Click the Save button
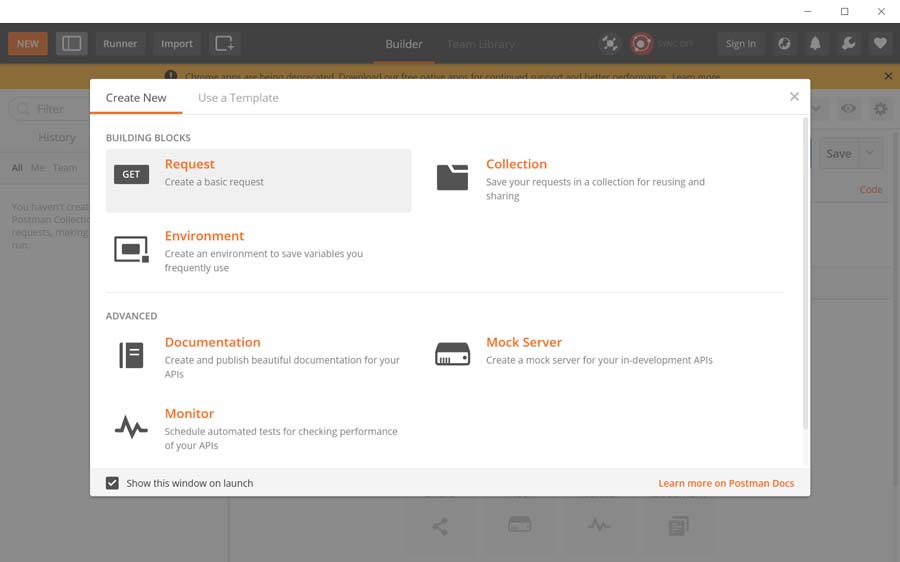This screenshot has height=562, width=900. pos(839,153)
